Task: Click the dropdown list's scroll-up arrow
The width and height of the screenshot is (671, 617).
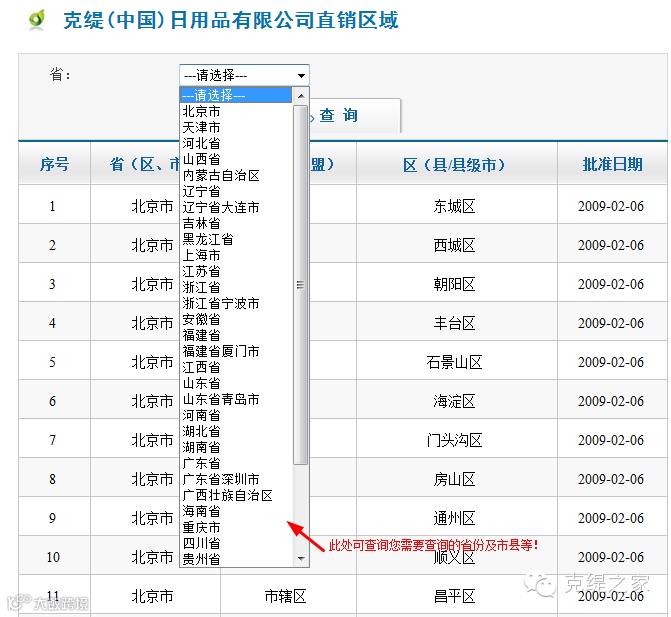Action: (301, 96)
